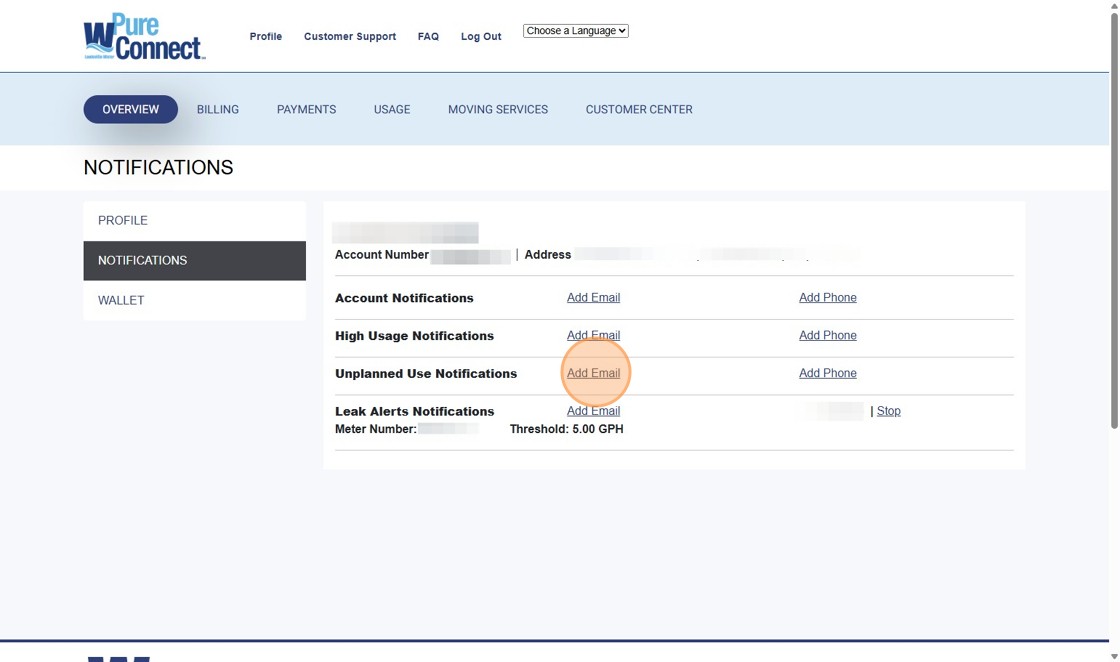1120x662 pixels.
Task: Open the FAQ page
Action: coord(428,36)
